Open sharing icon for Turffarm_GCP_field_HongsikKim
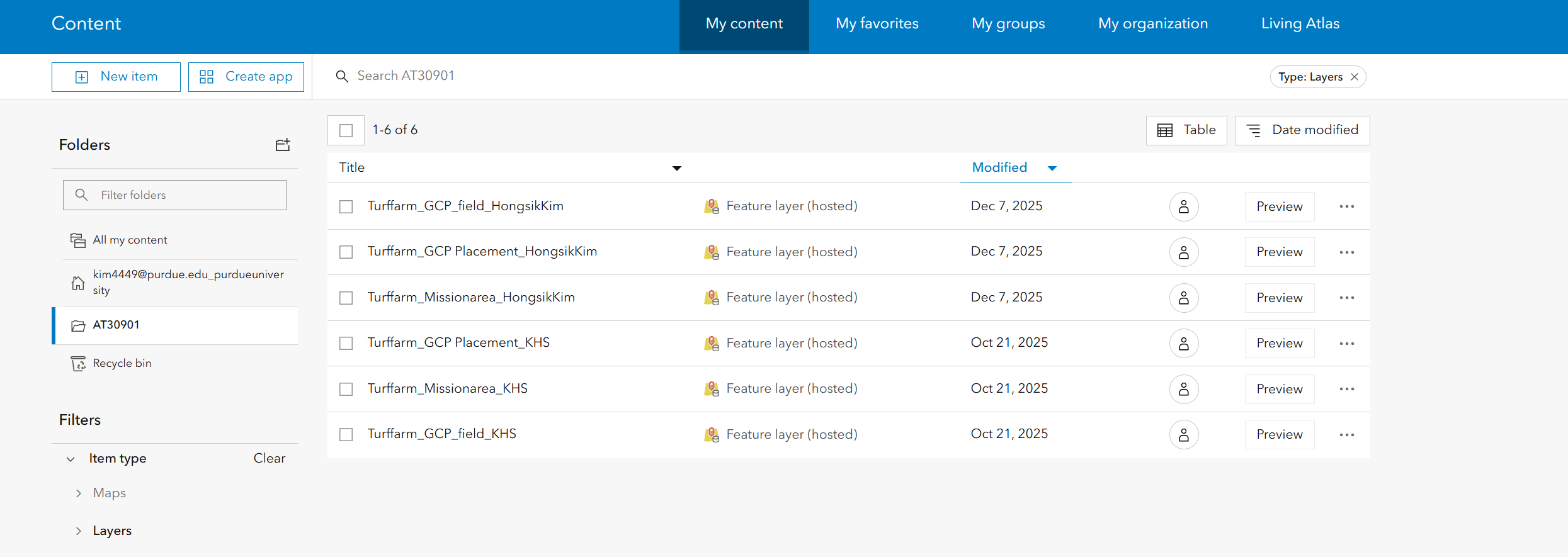 pos(1183,206)
